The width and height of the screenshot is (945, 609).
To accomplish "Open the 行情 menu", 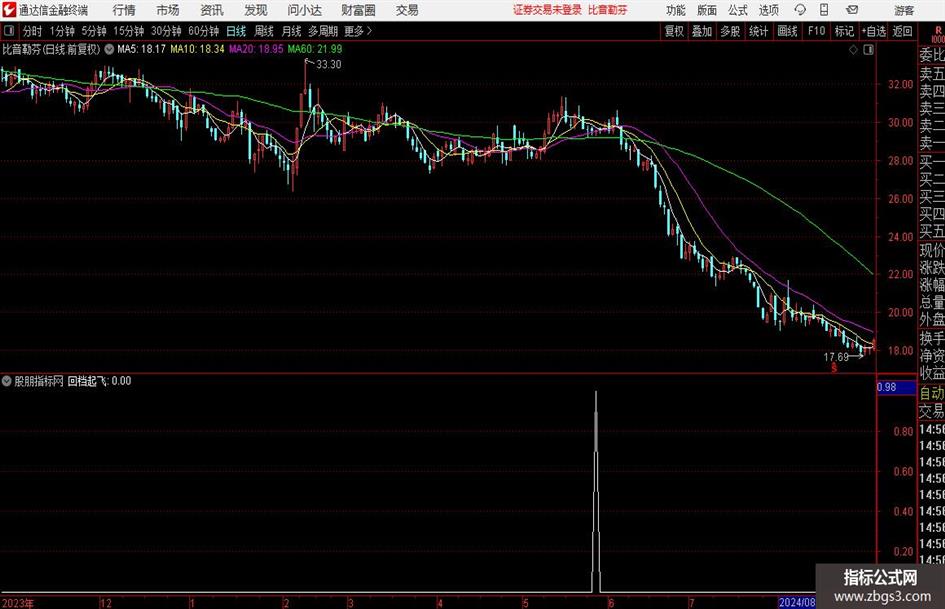I will pyautogui.click(x=124, y=10).
